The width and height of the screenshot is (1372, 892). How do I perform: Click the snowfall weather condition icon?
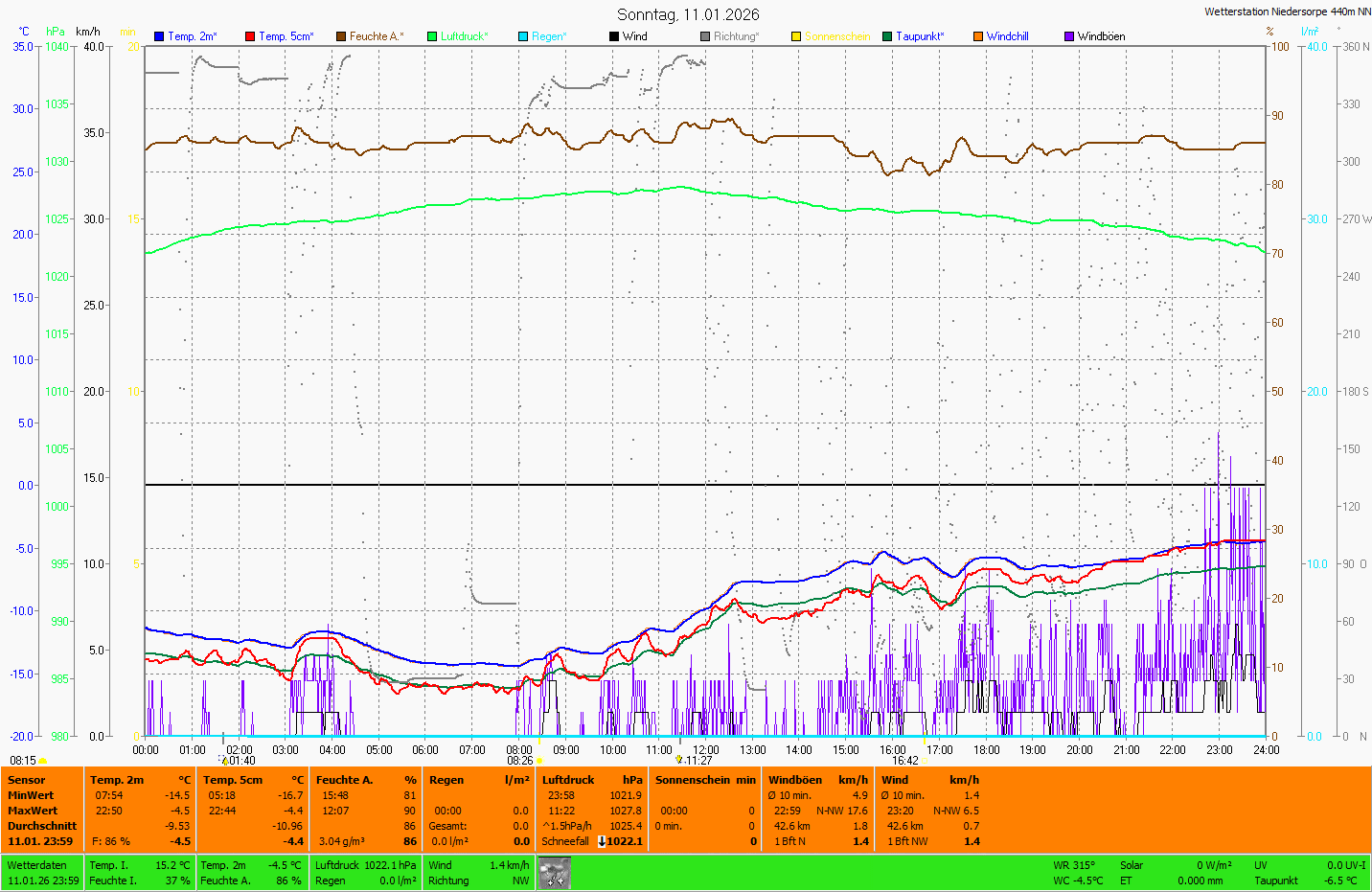(555, 873)
